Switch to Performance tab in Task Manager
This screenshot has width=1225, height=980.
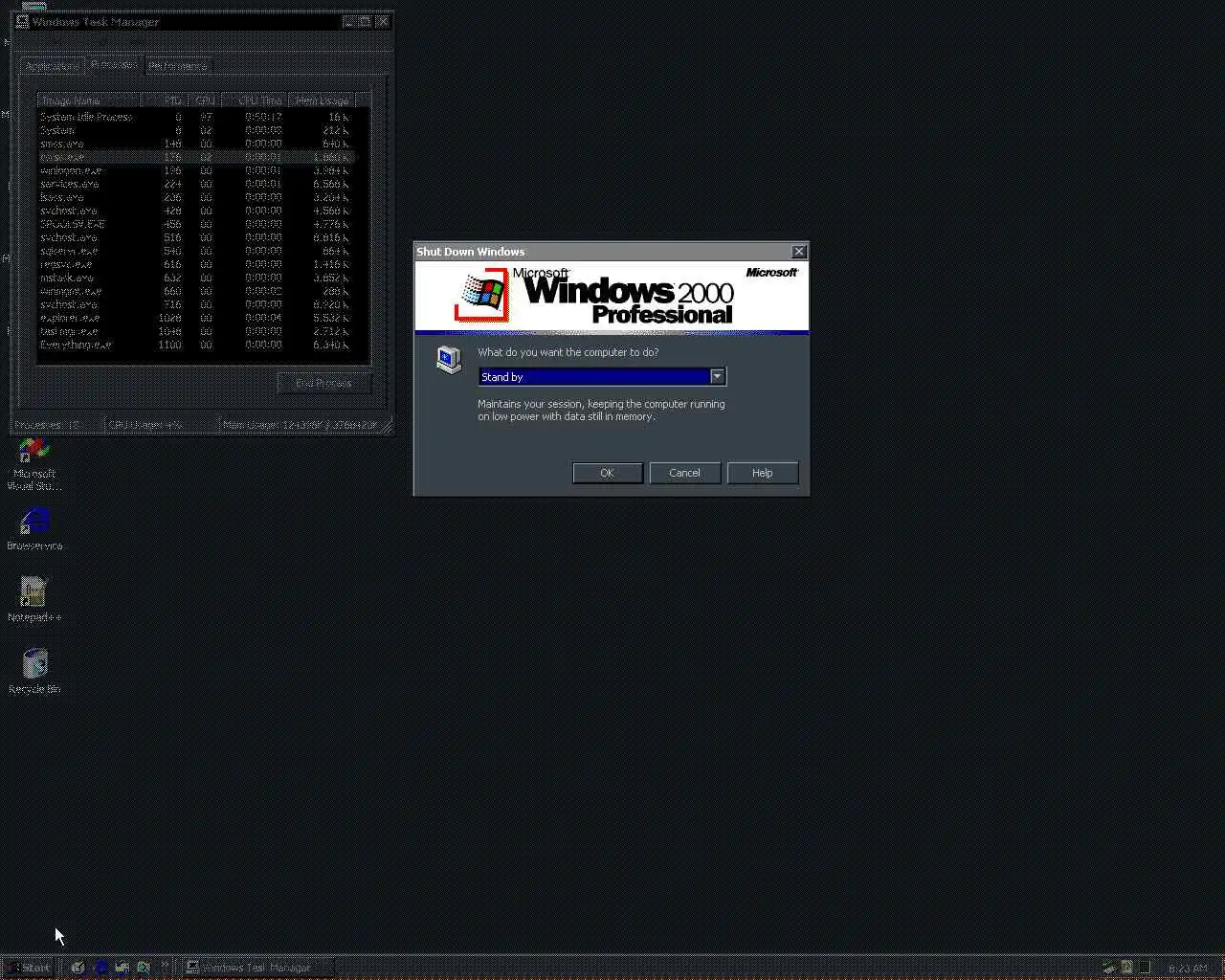click(178, 66)
